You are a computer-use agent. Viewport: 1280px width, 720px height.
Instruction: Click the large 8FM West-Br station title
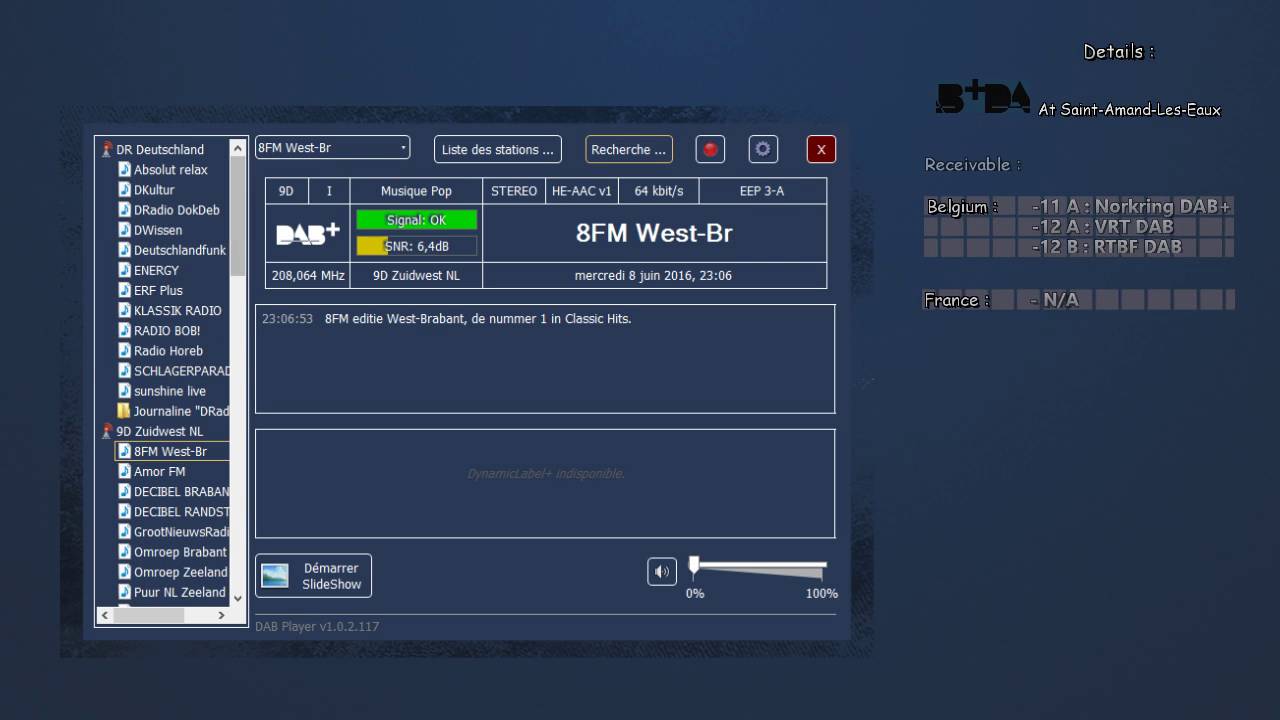(x=654, y=233)
